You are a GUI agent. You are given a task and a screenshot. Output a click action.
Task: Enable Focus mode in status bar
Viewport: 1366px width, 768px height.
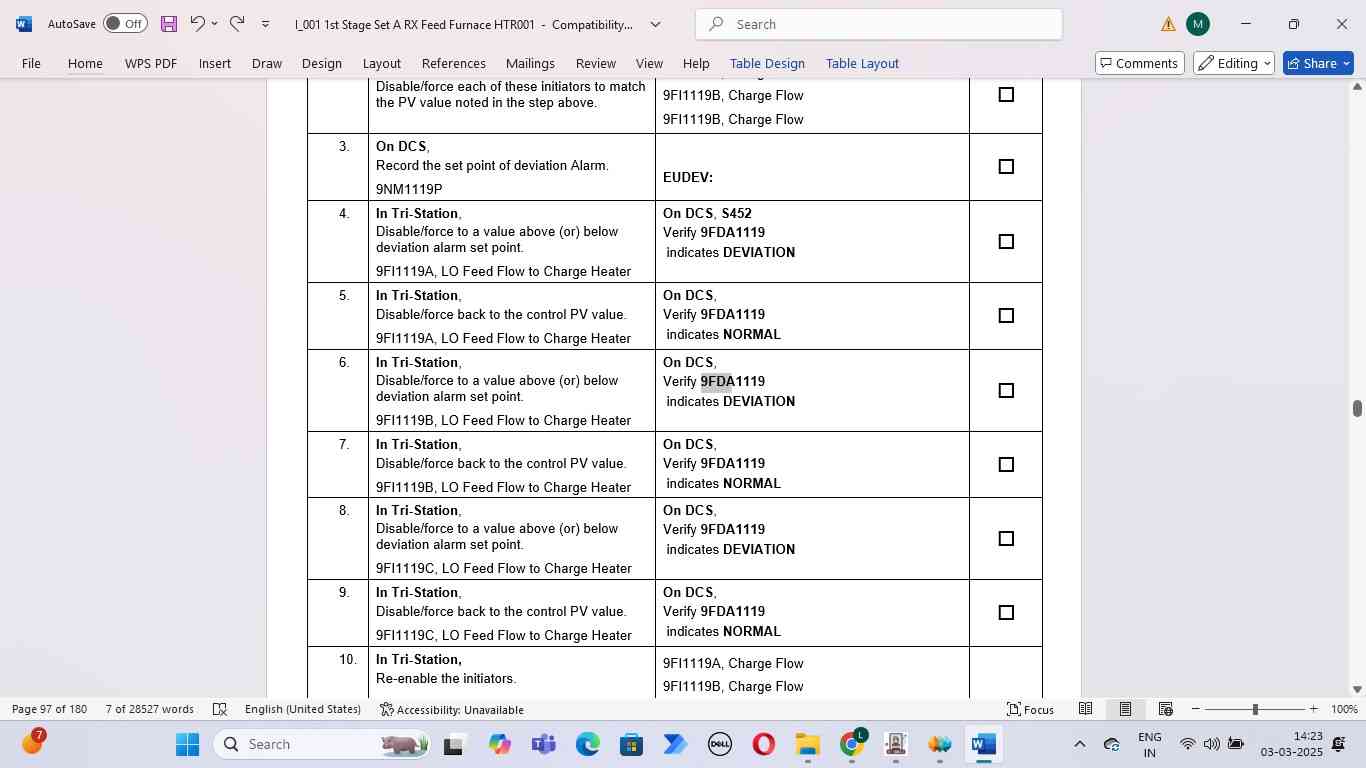[1030, 709]
